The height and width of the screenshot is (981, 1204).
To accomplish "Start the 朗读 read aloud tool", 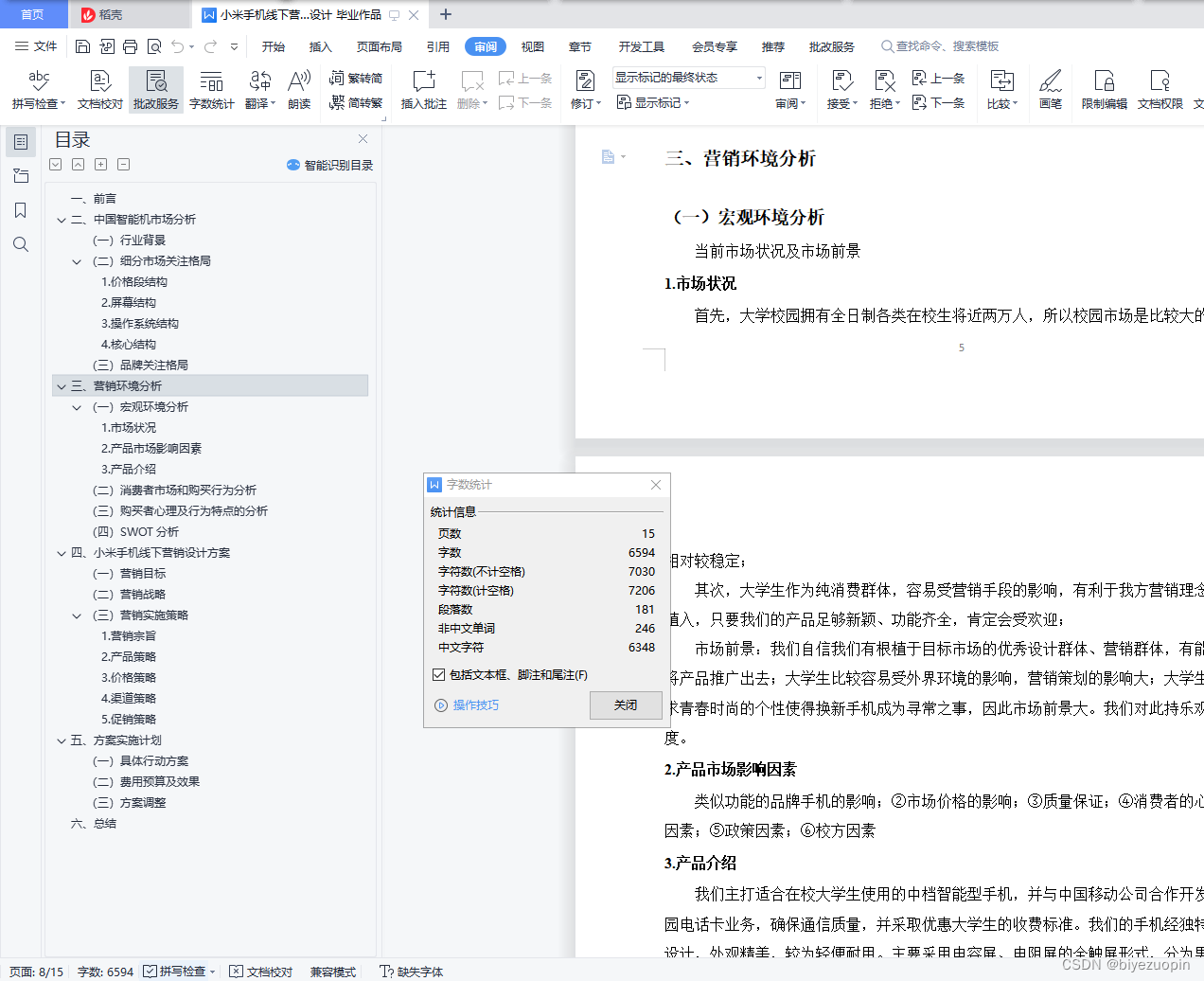I will click(299, 90).
